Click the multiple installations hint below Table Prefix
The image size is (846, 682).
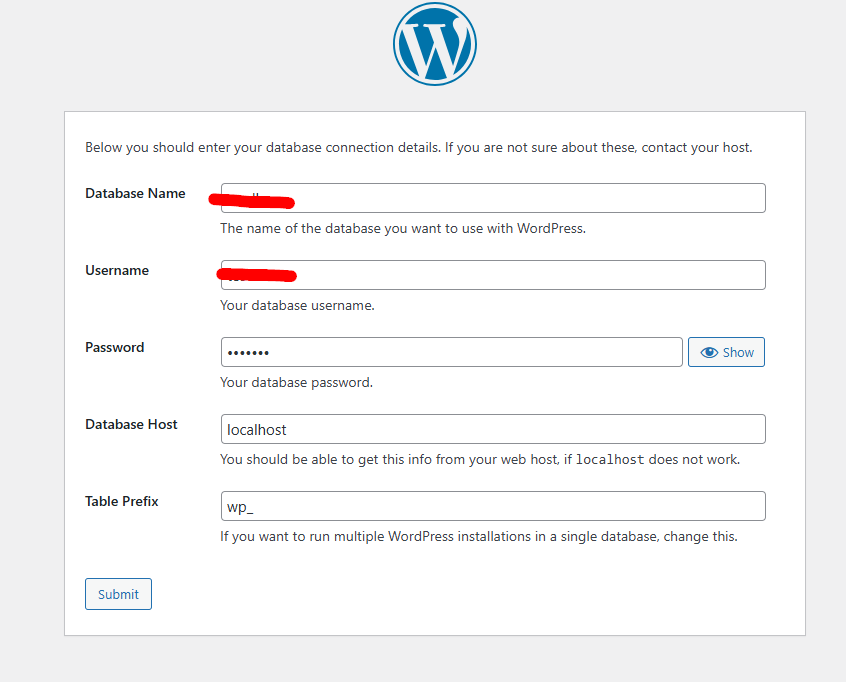478,536
